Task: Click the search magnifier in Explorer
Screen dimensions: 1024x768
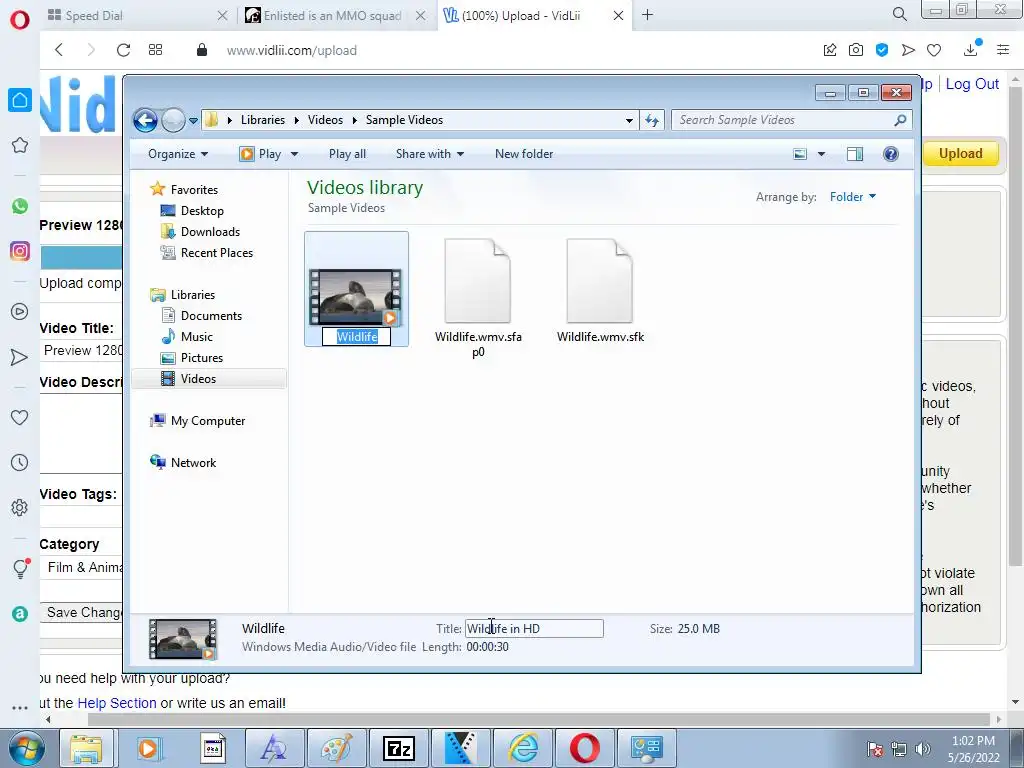Action: click(901, 120)
